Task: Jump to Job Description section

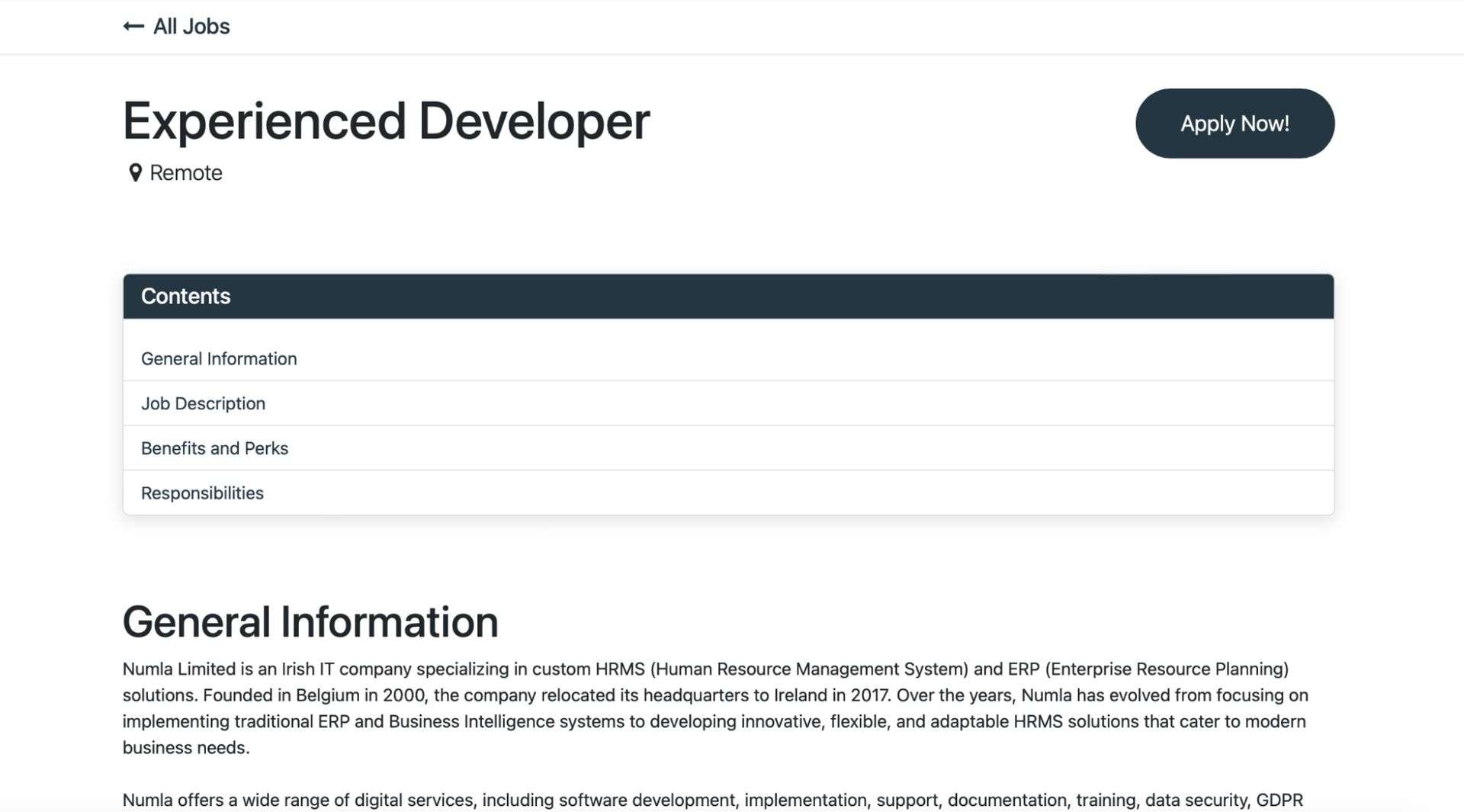Action: click(x=728, y=403)
